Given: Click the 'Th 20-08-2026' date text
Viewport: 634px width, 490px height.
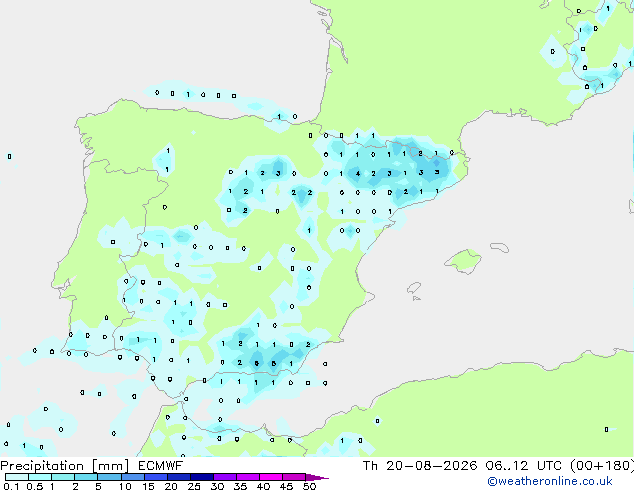Looking at the screenshot, I should tap(420, 466).
